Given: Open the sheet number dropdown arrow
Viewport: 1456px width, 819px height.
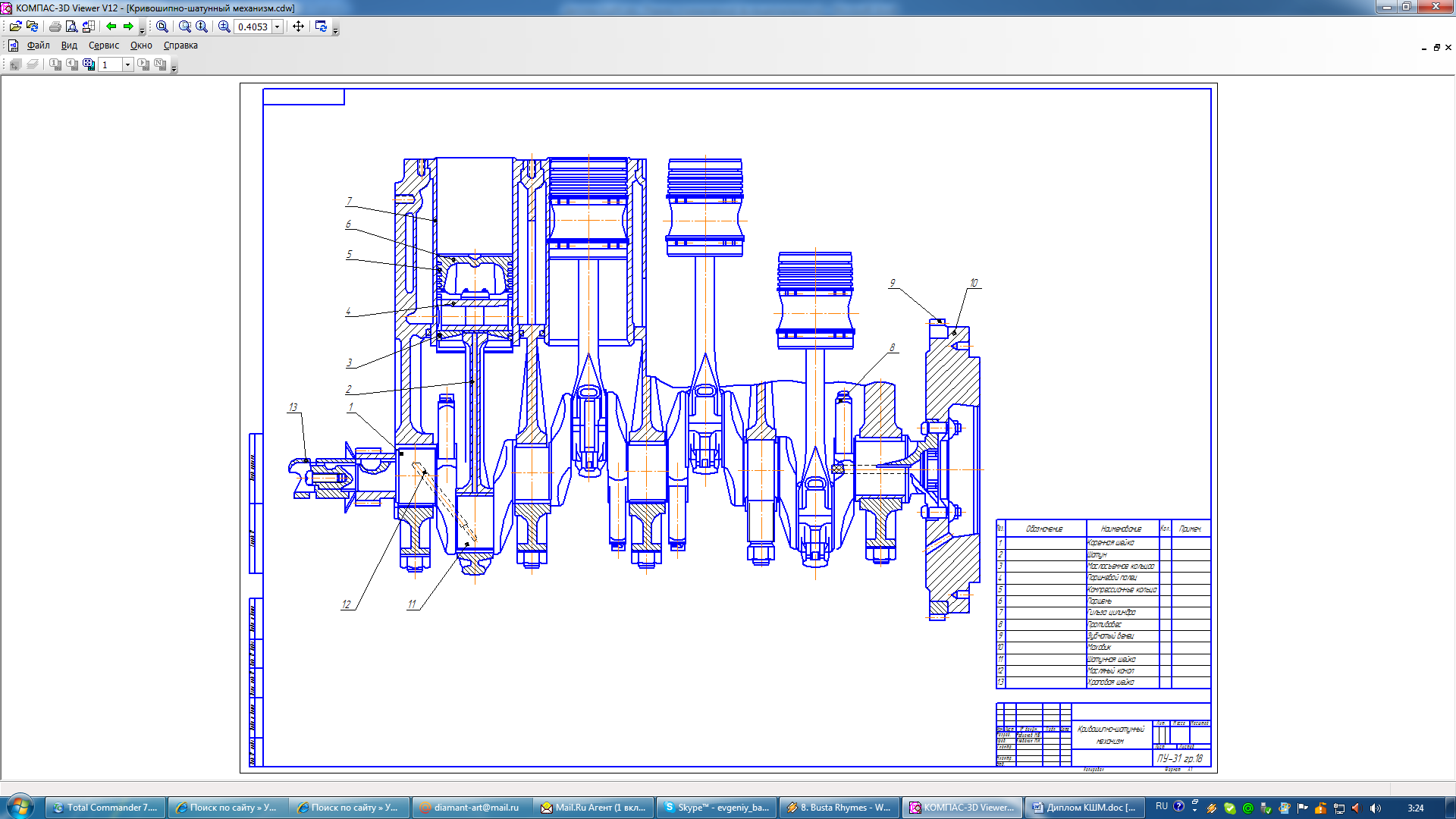Looking at the screenshot, I should pos(128,65).
